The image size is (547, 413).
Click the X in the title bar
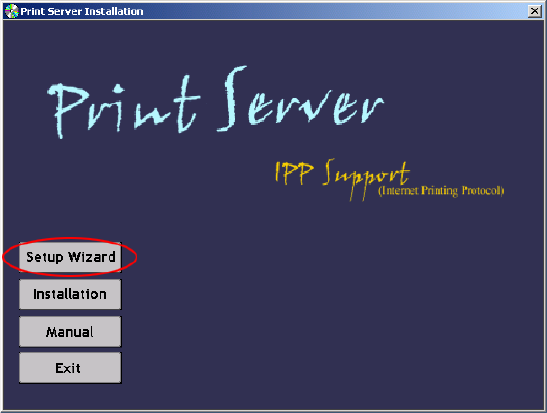(534, 11)
